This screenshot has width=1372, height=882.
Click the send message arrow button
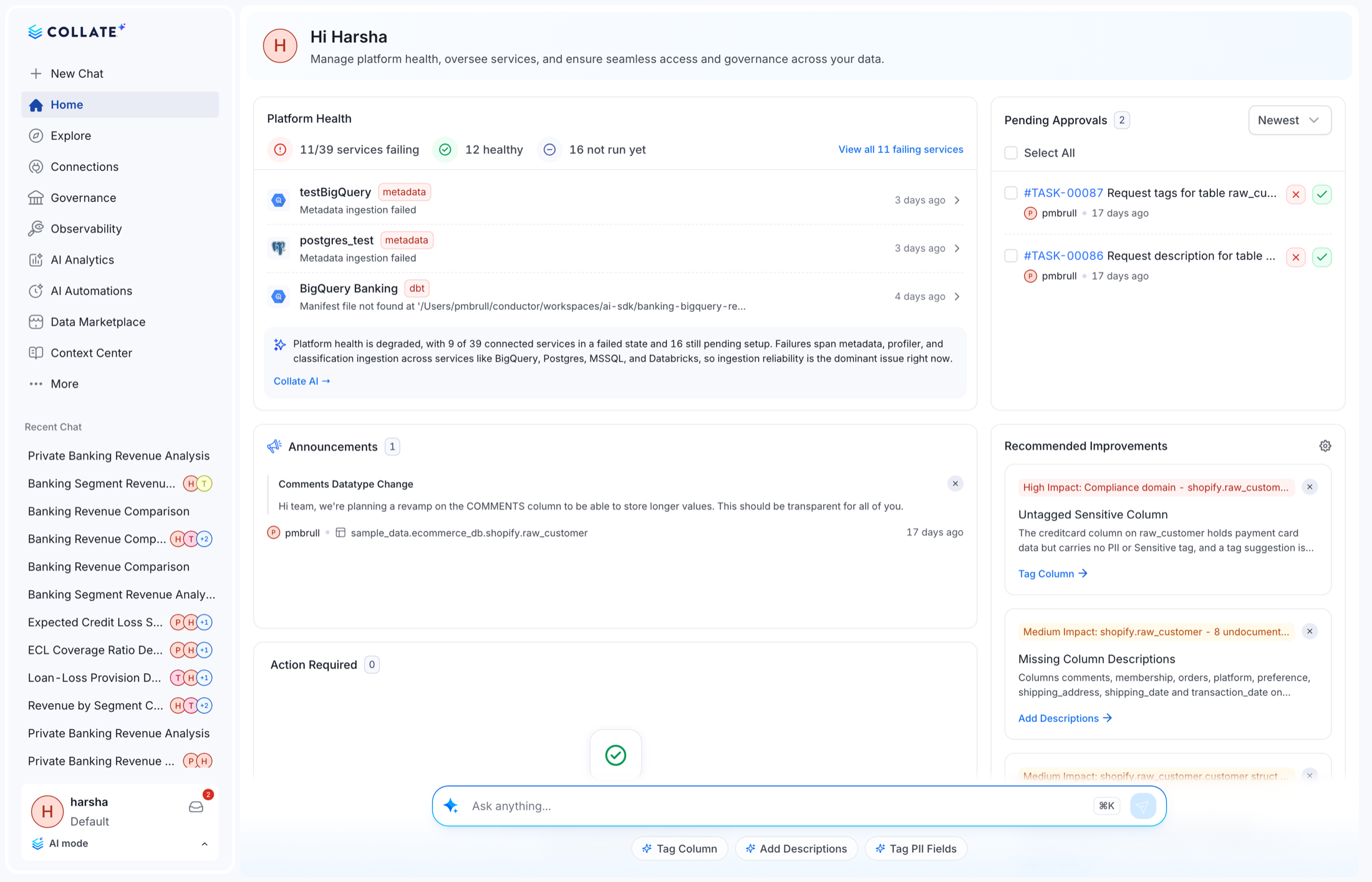[x=1143, y=806]
